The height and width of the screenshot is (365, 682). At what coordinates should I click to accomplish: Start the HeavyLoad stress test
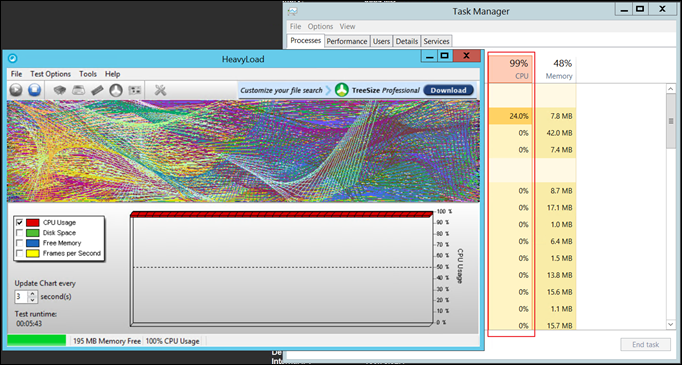point(16,90)
